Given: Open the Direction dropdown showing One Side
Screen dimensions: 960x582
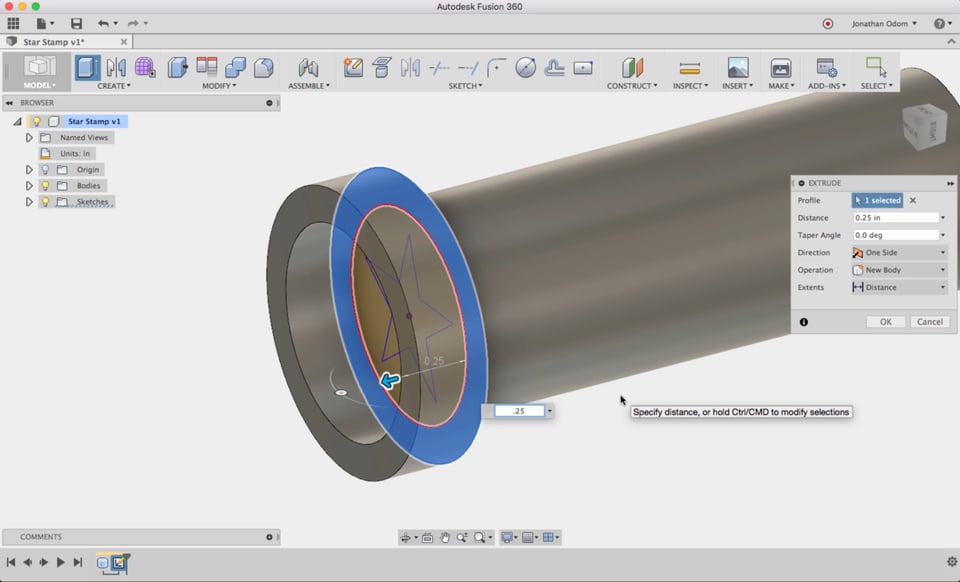Looking at the screenshot, I should (898, 253).
